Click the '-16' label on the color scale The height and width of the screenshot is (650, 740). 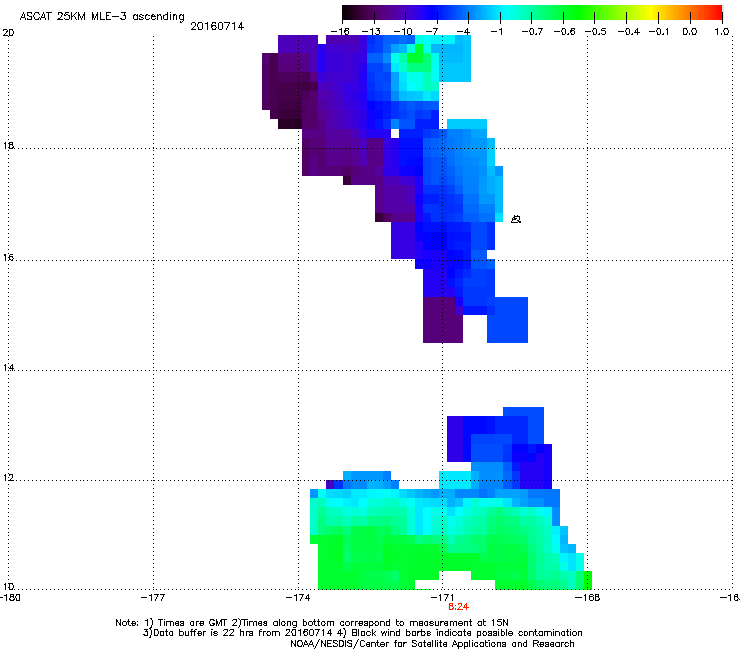click(x=340, y=32)
